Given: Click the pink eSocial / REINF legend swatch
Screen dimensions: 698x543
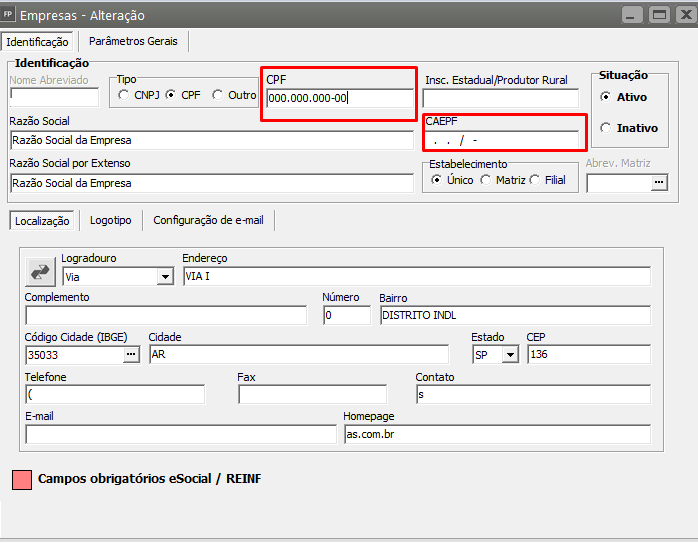Looking at the screenshot, I should point(22,479).
